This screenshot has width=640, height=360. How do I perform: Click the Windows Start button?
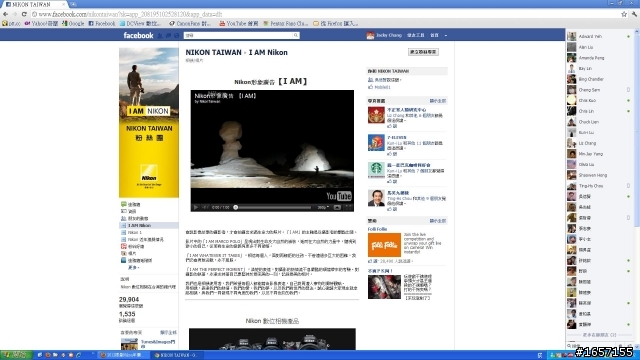(x=16, y=355)
